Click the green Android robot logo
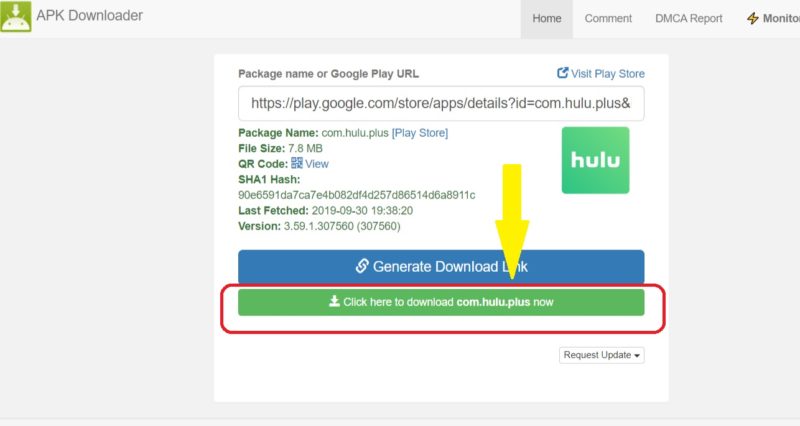800x426 pixels. (x=15, y=17)
